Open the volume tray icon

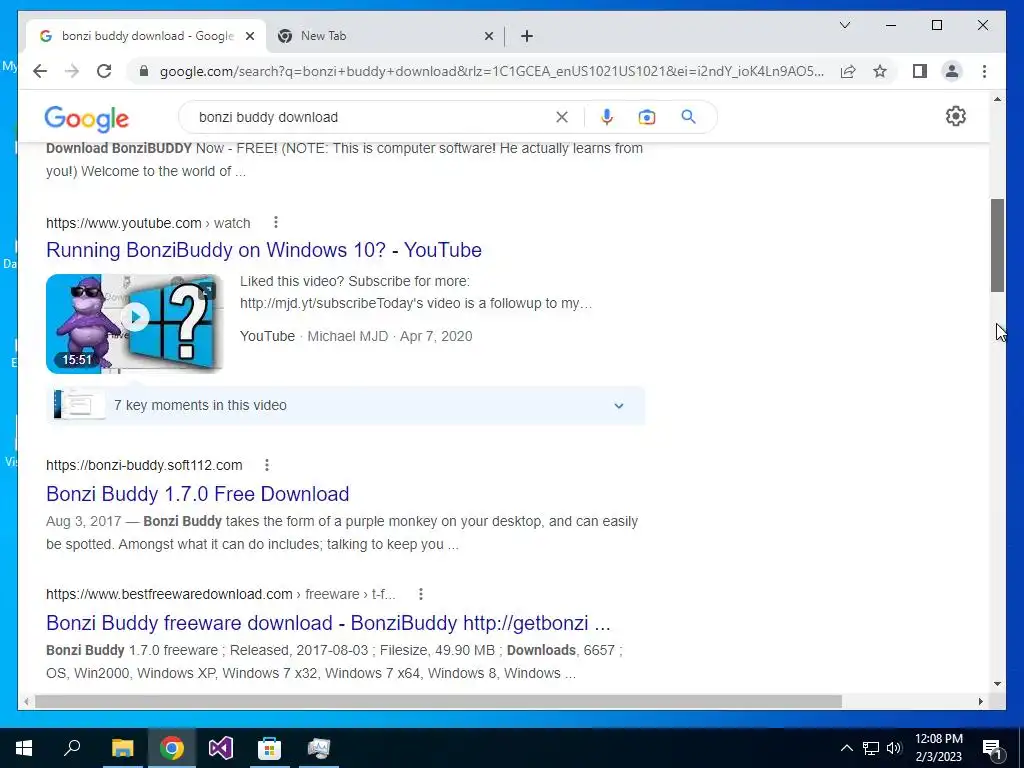894,748
